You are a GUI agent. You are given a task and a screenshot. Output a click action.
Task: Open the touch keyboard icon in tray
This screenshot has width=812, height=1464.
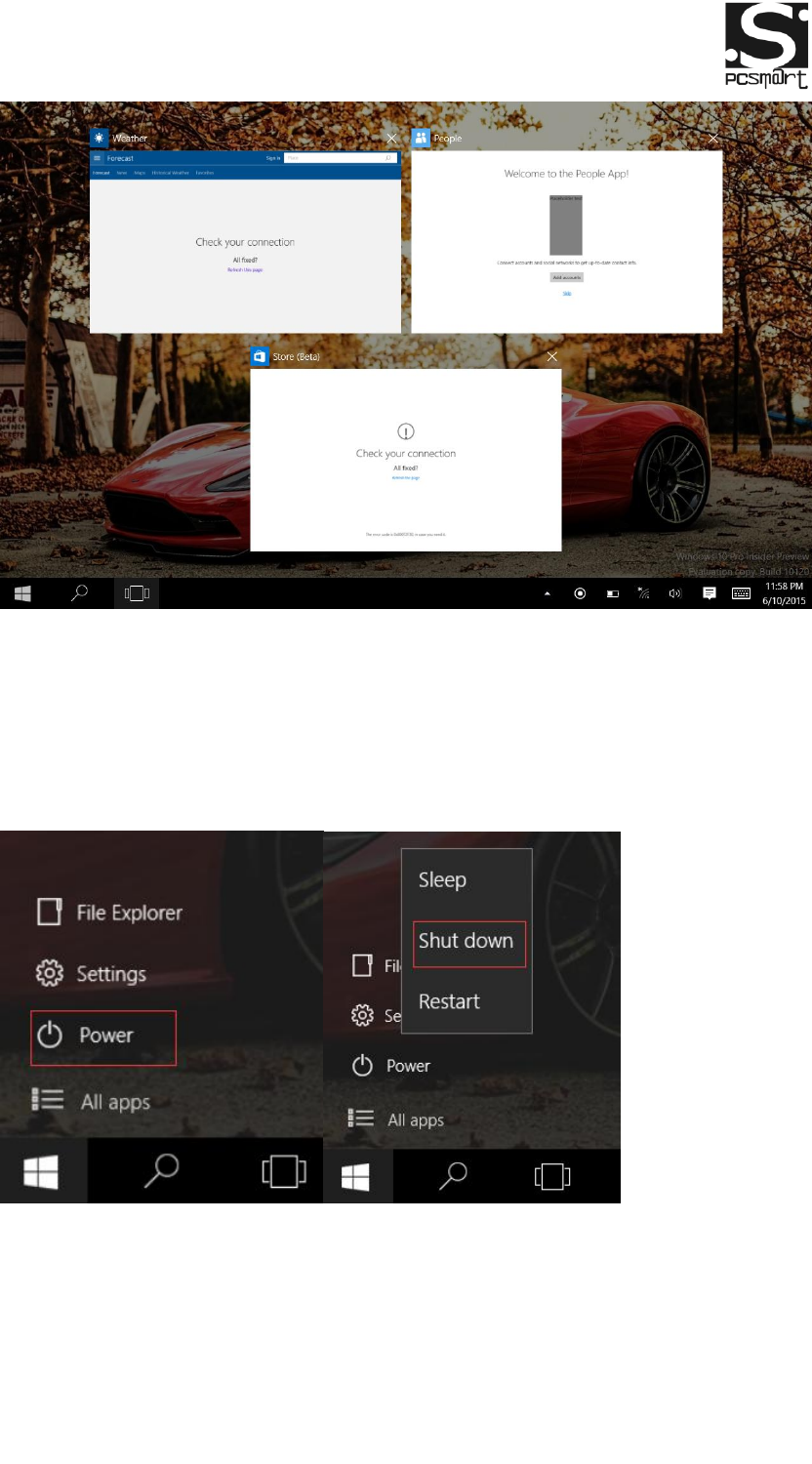coord(741,593)
